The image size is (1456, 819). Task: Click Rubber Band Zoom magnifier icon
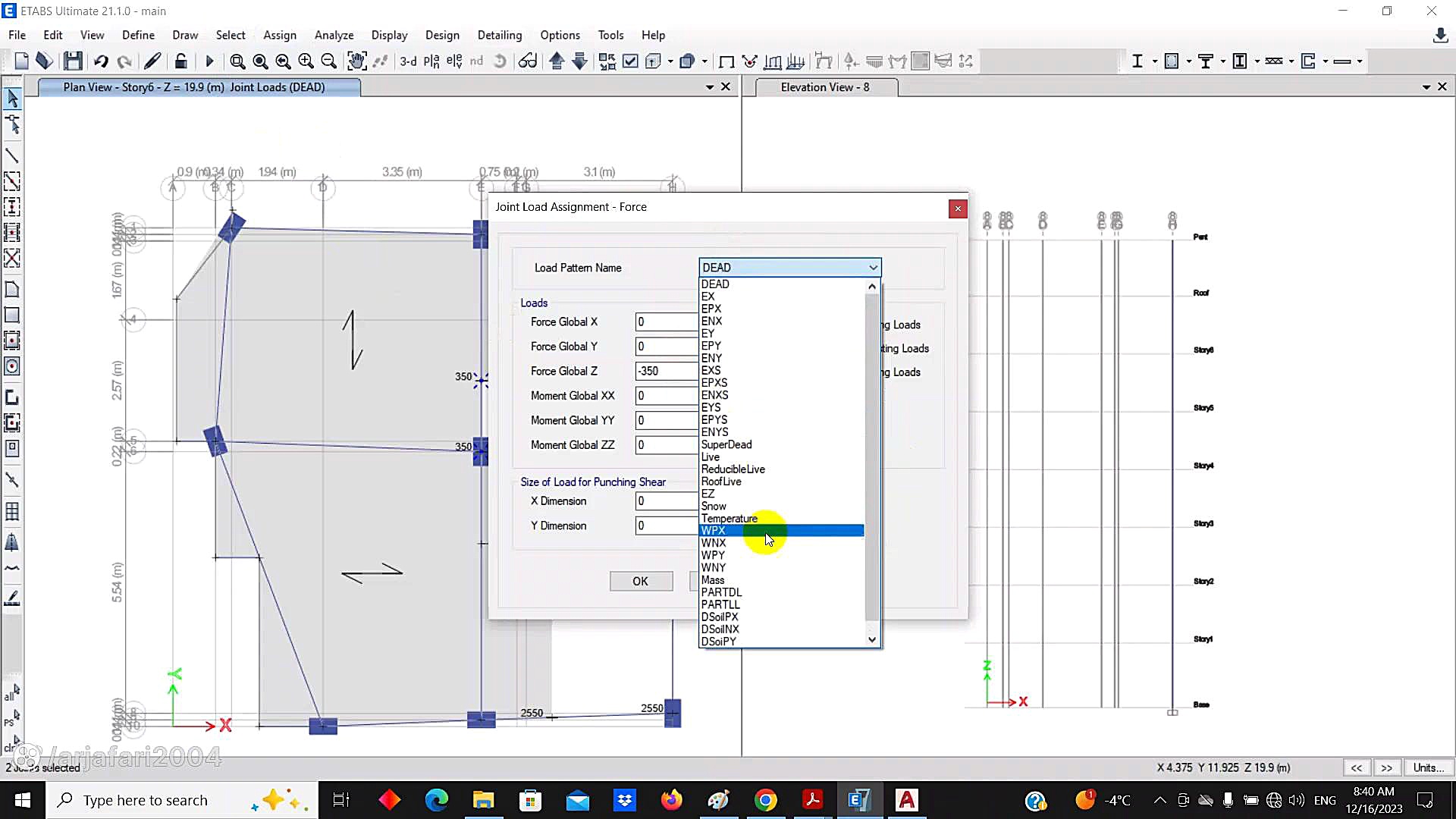click(237, 61)
